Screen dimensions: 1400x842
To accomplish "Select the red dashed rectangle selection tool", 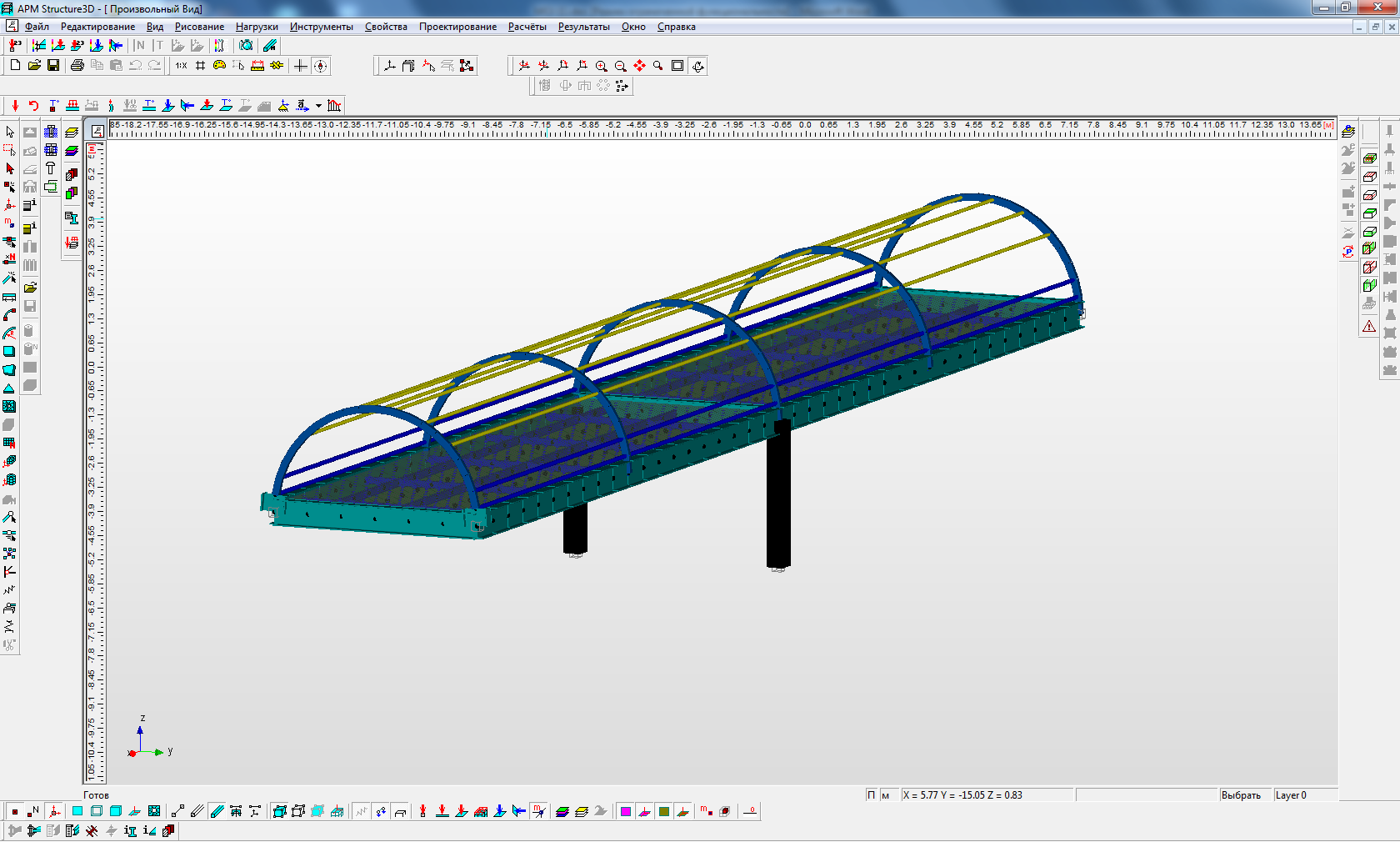I will [x=9, y=150].
